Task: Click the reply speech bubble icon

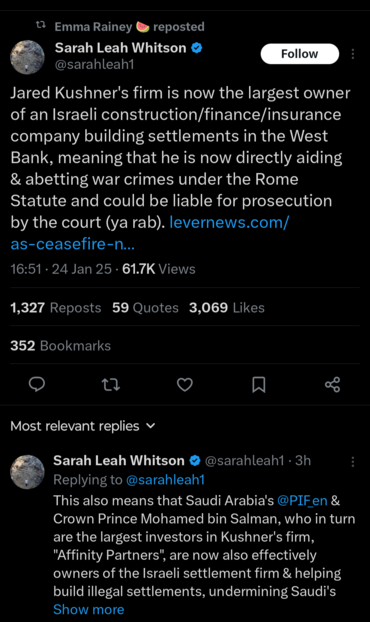Action: click(x=37, y=384)
